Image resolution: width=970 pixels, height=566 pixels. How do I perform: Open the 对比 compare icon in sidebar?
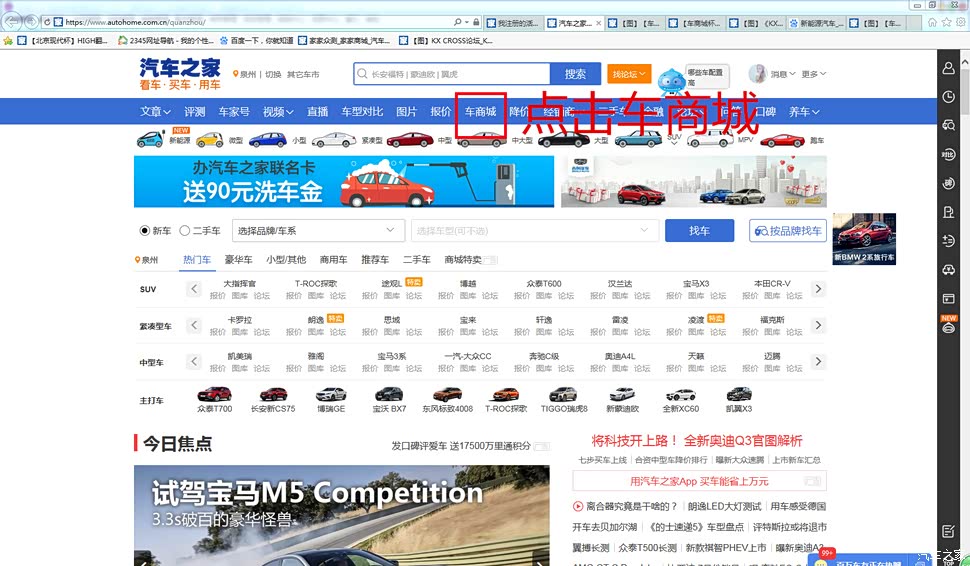coord(948,154)
